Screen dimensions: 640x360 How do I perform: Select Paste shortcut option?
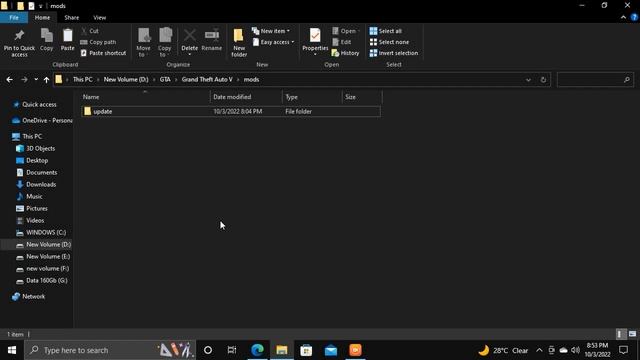[103, 53]
